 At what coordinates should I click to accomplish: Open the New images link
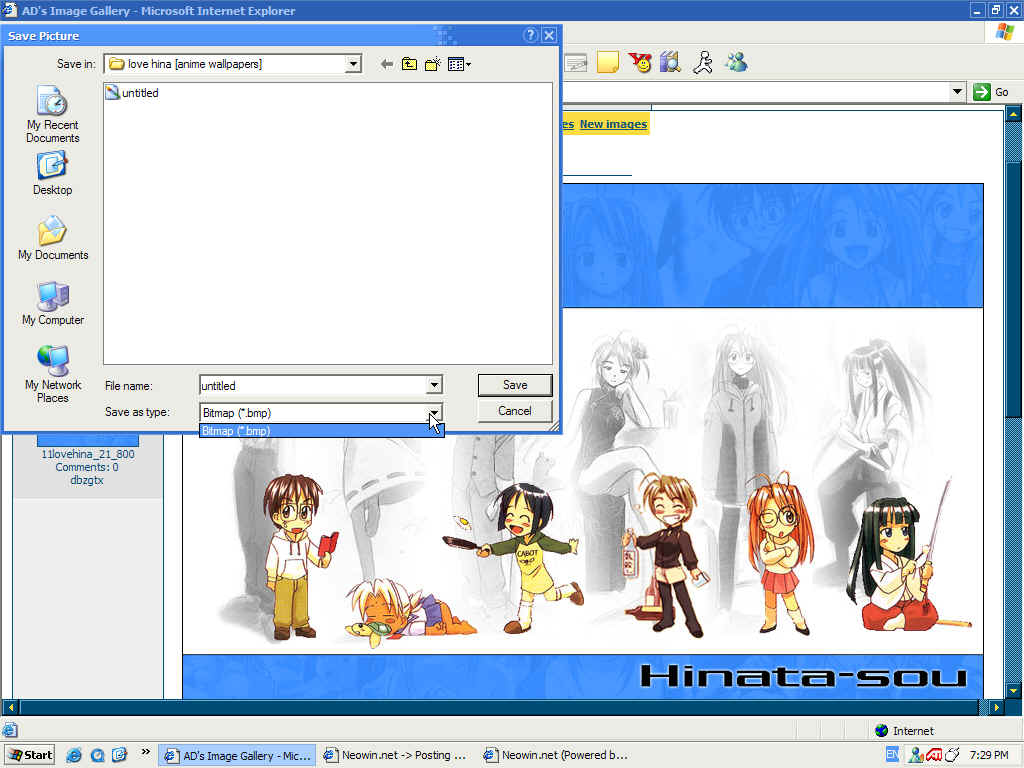click(x=613, y=124)
